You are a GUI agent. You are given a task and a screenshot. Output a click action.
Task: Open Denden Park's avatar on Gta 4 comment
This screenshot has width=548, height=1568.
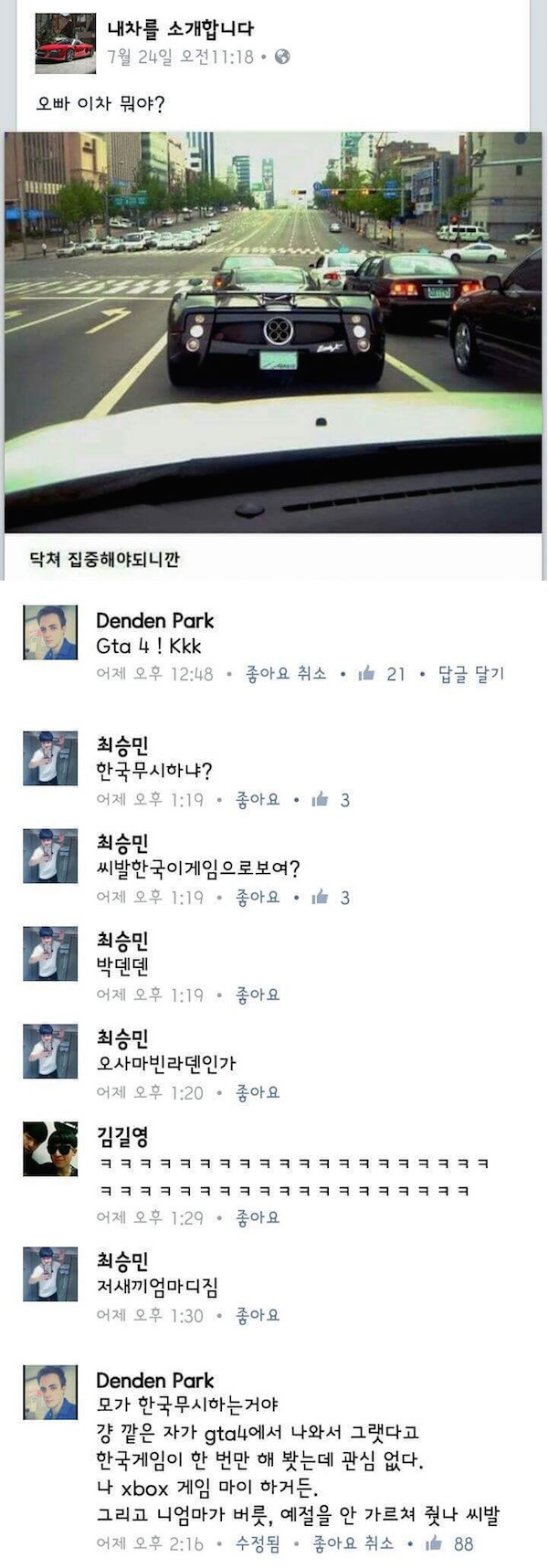tap(50, 632)
